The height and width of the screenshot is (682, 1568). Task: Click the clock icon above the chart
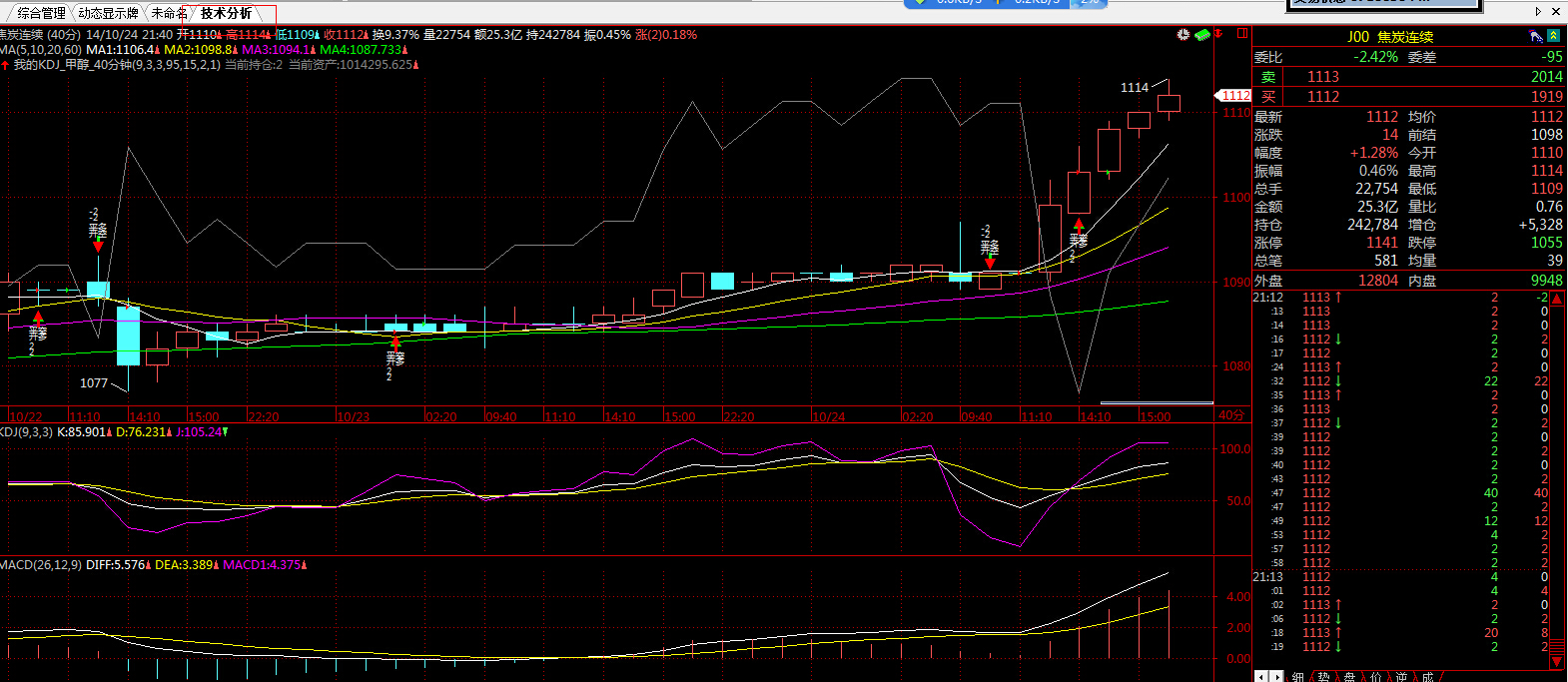[1183, 35]
